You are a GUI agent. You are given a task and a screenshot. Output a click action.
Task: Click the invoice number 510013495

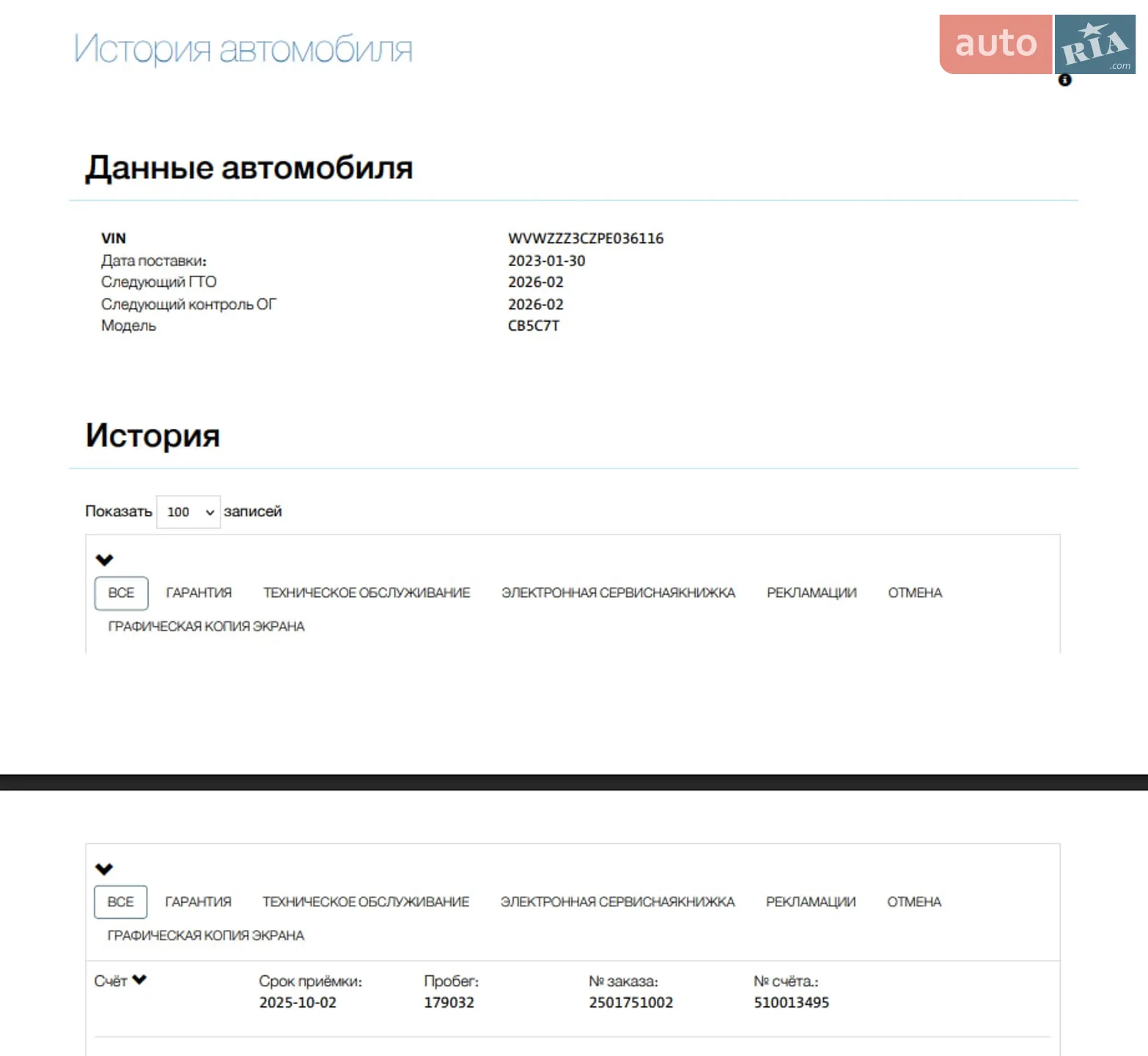(791, 1002)
